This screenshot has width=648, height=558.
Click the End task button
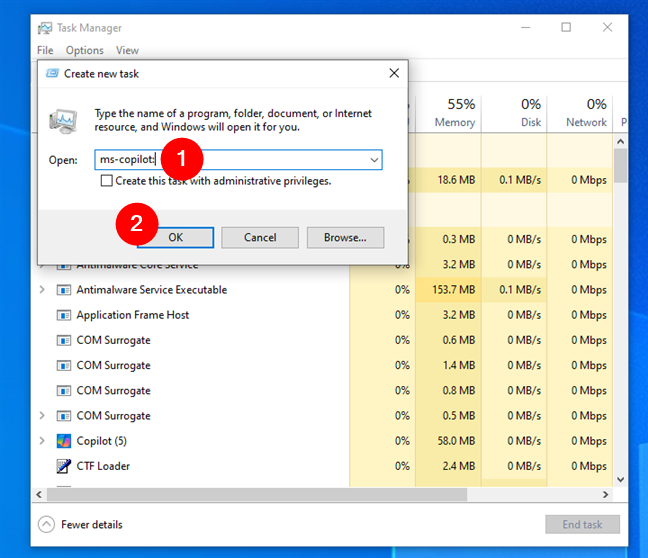coord(582,525)
